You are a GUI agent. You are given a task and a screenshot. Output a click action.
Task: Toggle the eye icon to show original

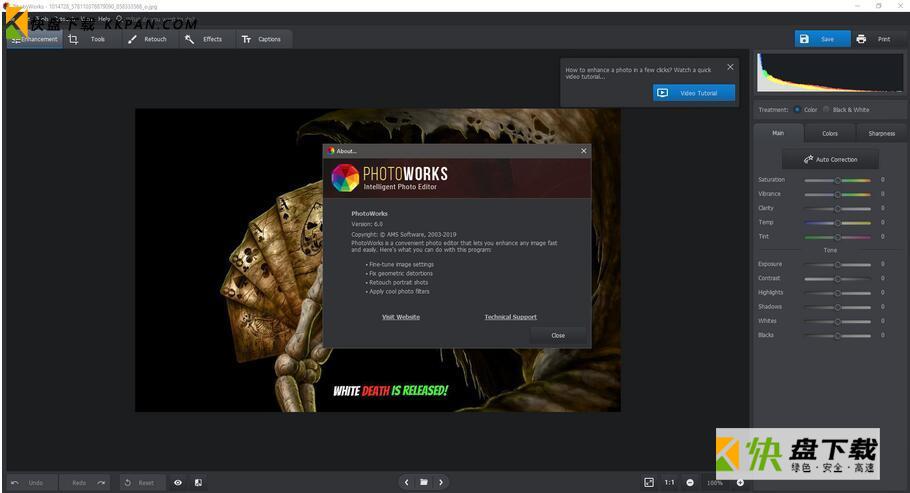tap(178, 483)
